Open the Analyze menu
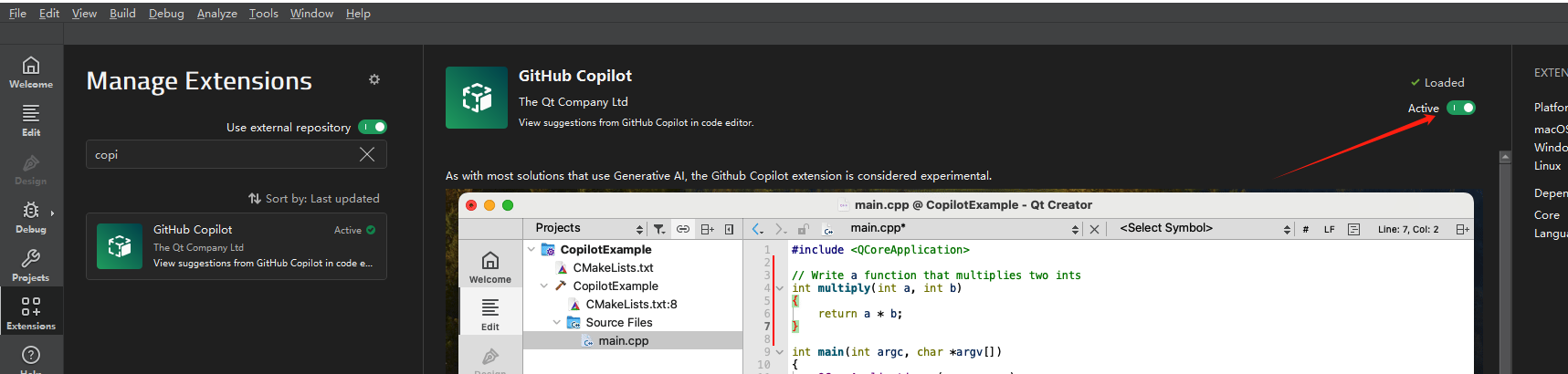The width and height of the screenshot is (1568, 374). click(x=216, y=13)
